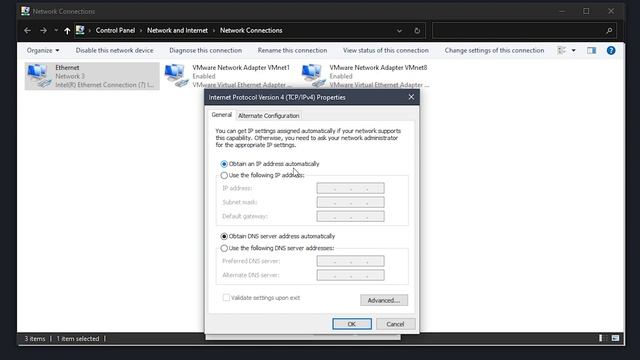
Task: Open Advanced TCP/IP settings
Action: pos(384,300)
